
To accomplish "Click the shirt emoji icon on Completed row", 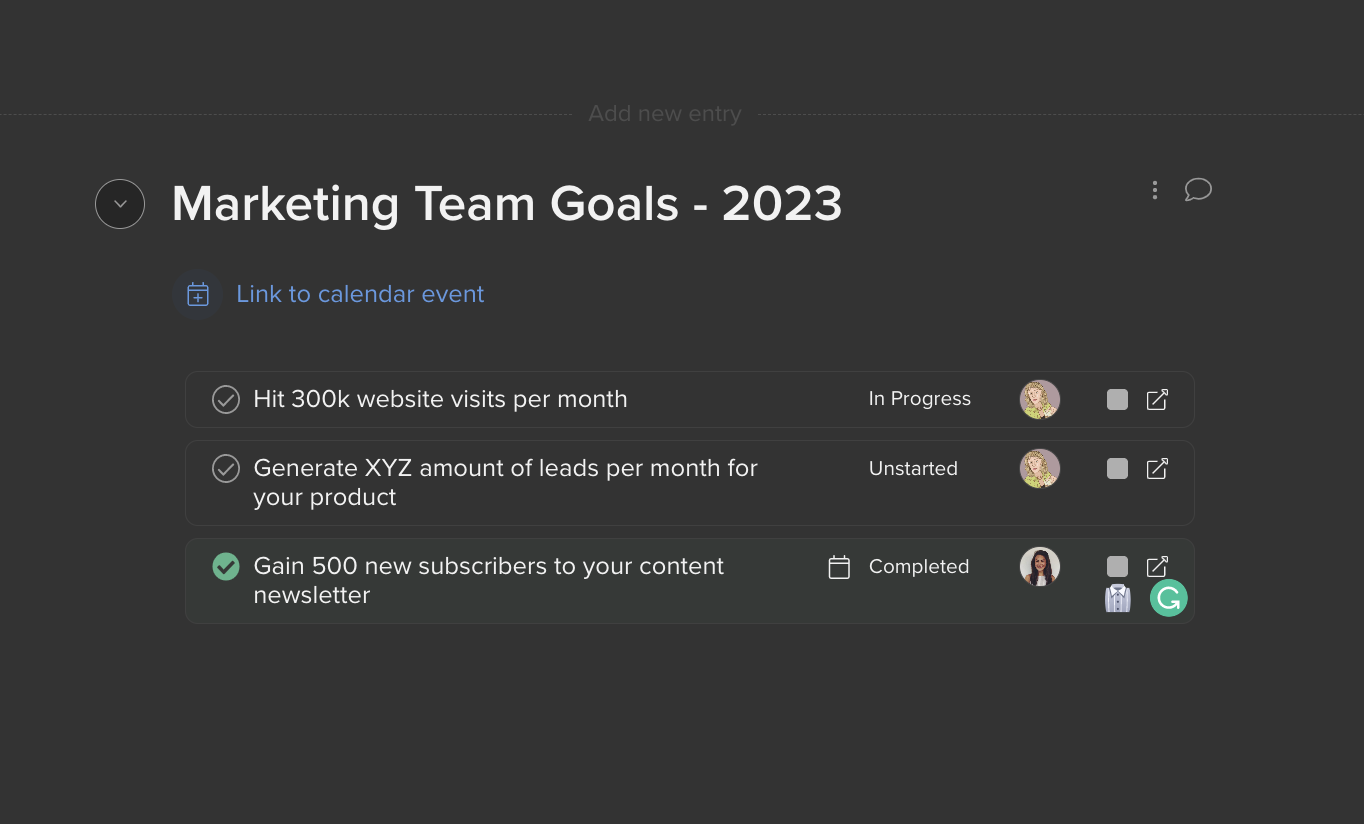I will click(x=1117, y=597).
